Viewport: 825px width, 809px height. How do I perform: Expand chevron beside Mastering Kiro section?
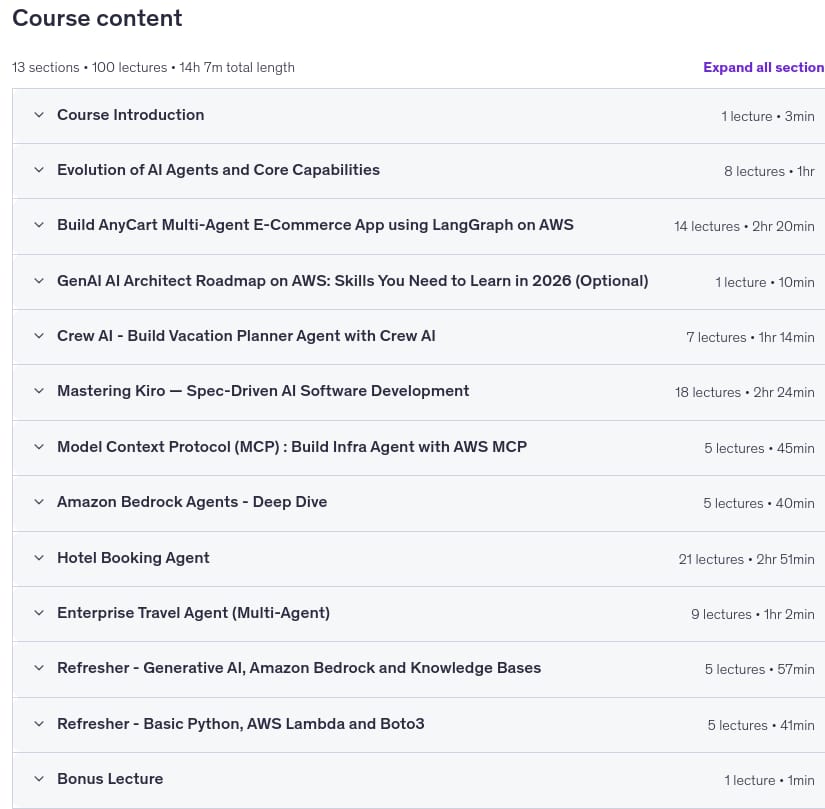(39, 391)
